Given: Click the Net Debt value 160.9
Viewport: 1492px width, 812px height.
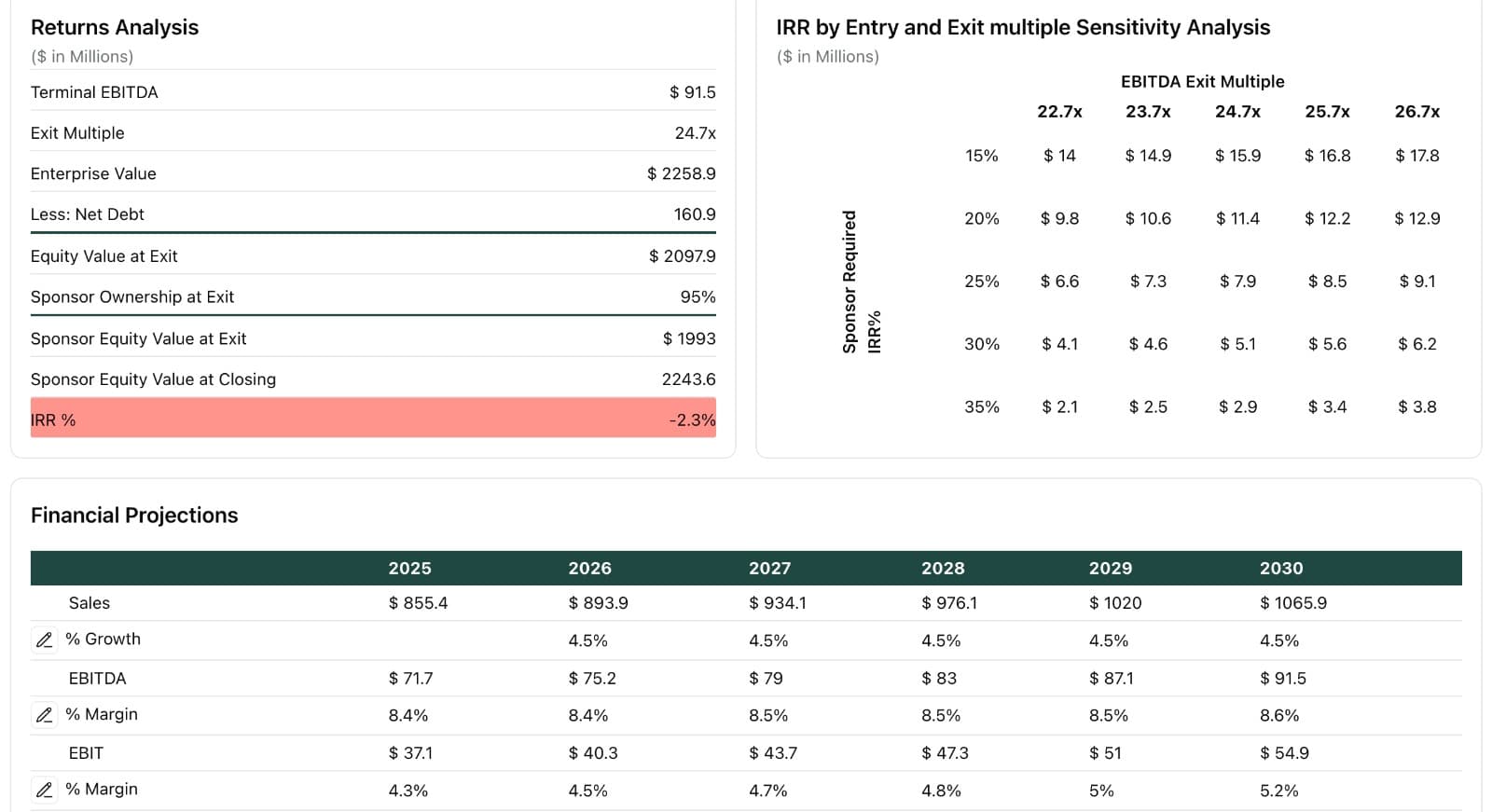Looking at the screenshot, I should pyautogui.click(x=694, y=214).
